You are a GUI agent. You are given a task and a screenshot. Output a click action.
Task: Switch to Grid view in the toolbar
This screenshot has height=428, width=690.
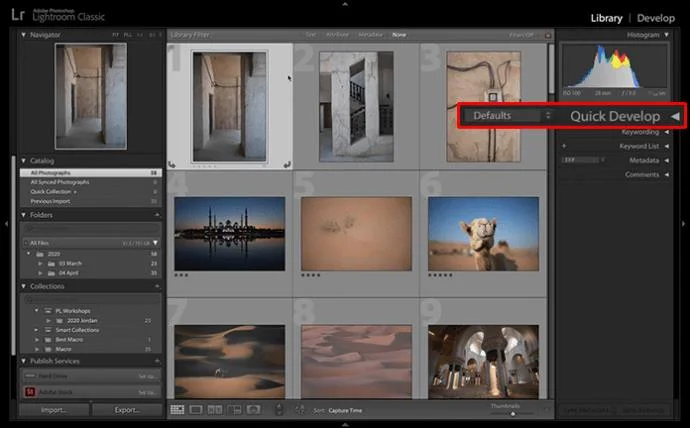(x=177, y=410)
